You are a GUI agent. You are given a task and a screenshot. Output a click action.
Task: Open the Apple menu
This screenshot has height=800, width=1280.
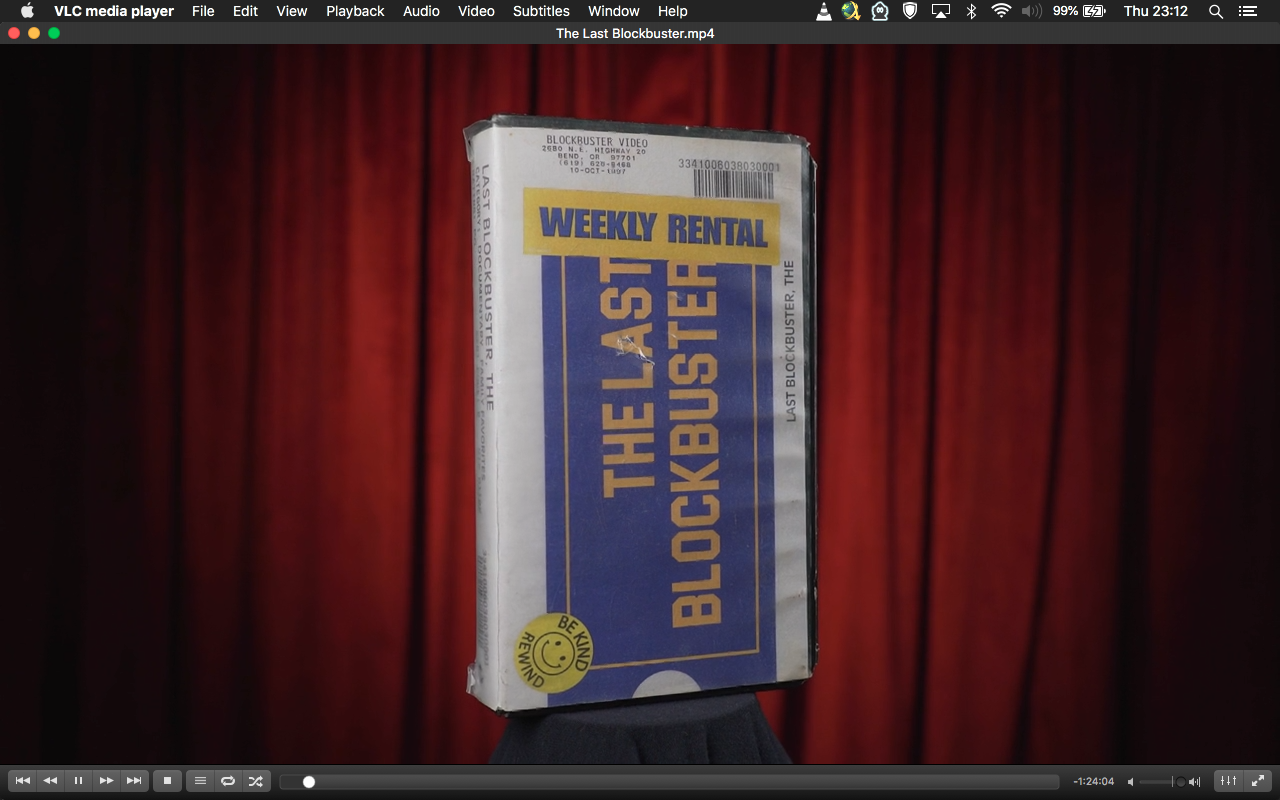tap(27, 11)
